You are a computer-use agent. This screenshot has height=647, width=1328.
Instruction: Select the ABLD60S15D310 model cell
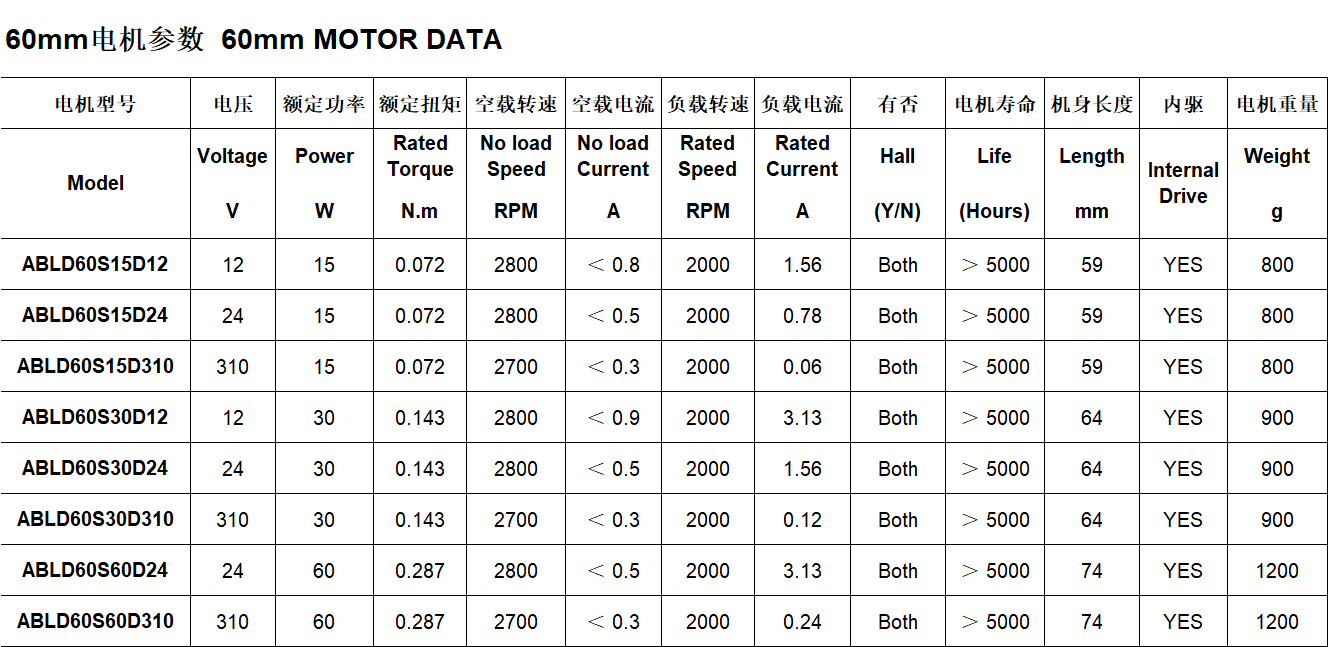click(x=95, y=366)
